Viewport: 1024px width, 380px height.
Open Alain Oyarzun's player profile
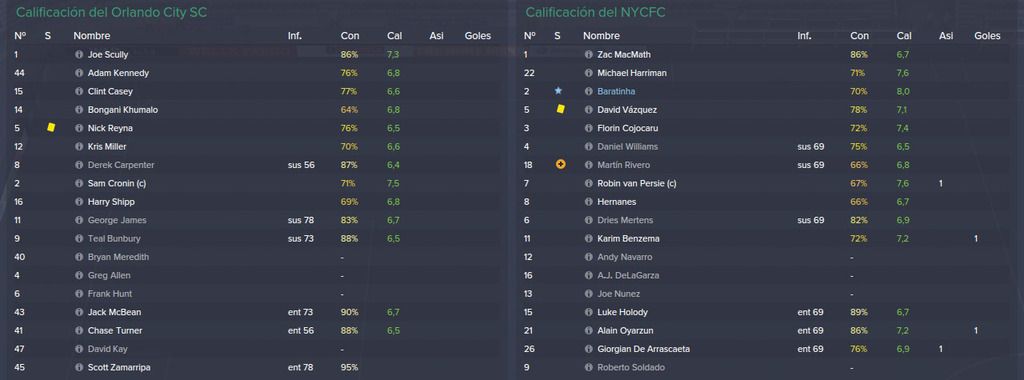pos(625,330)
